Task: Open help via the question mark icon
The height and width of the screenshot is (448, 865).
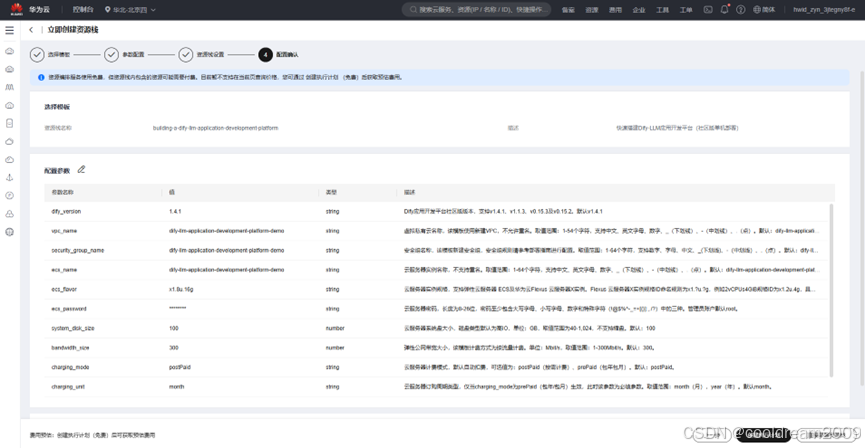Action: [741, 9]
